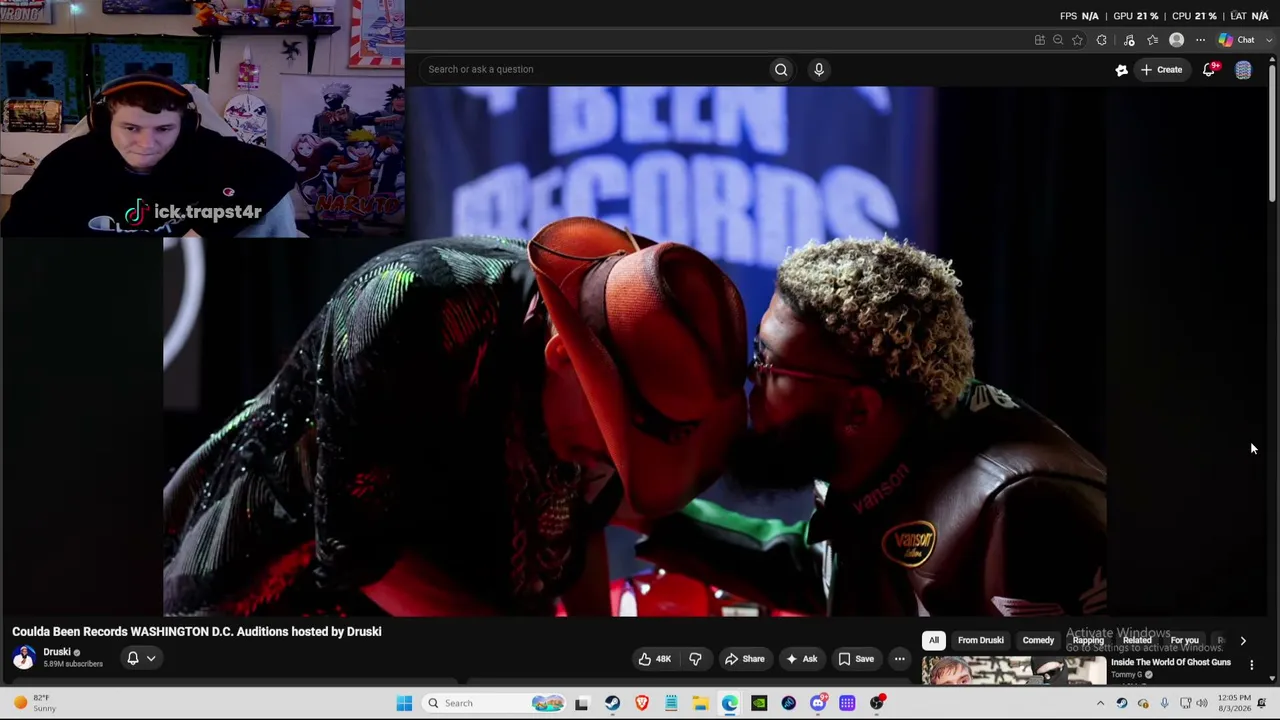Click the video player to pause playback
The width and height of the screenshot is (1280, 720).
click(635, 350)
